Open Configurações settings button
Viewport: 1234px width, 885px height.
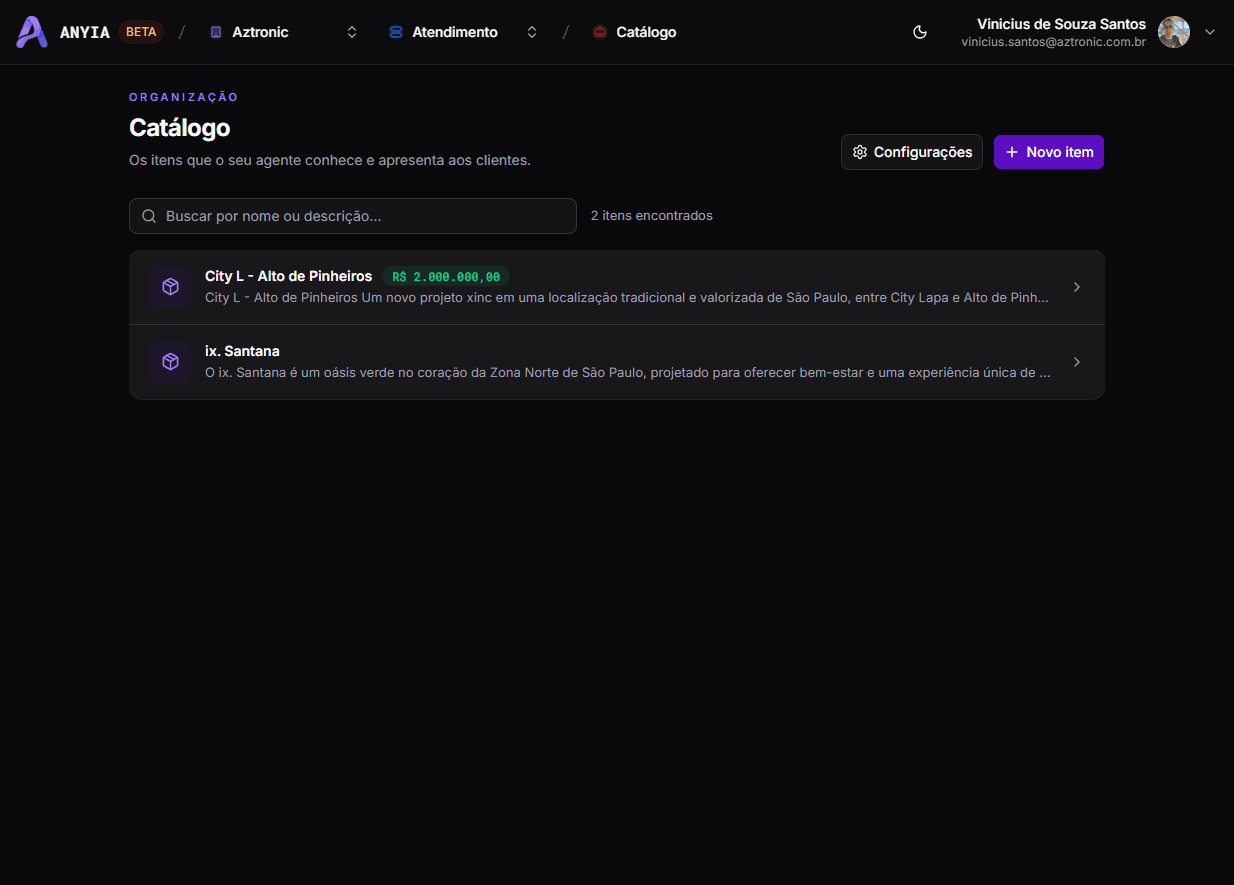tap(912, 152)
